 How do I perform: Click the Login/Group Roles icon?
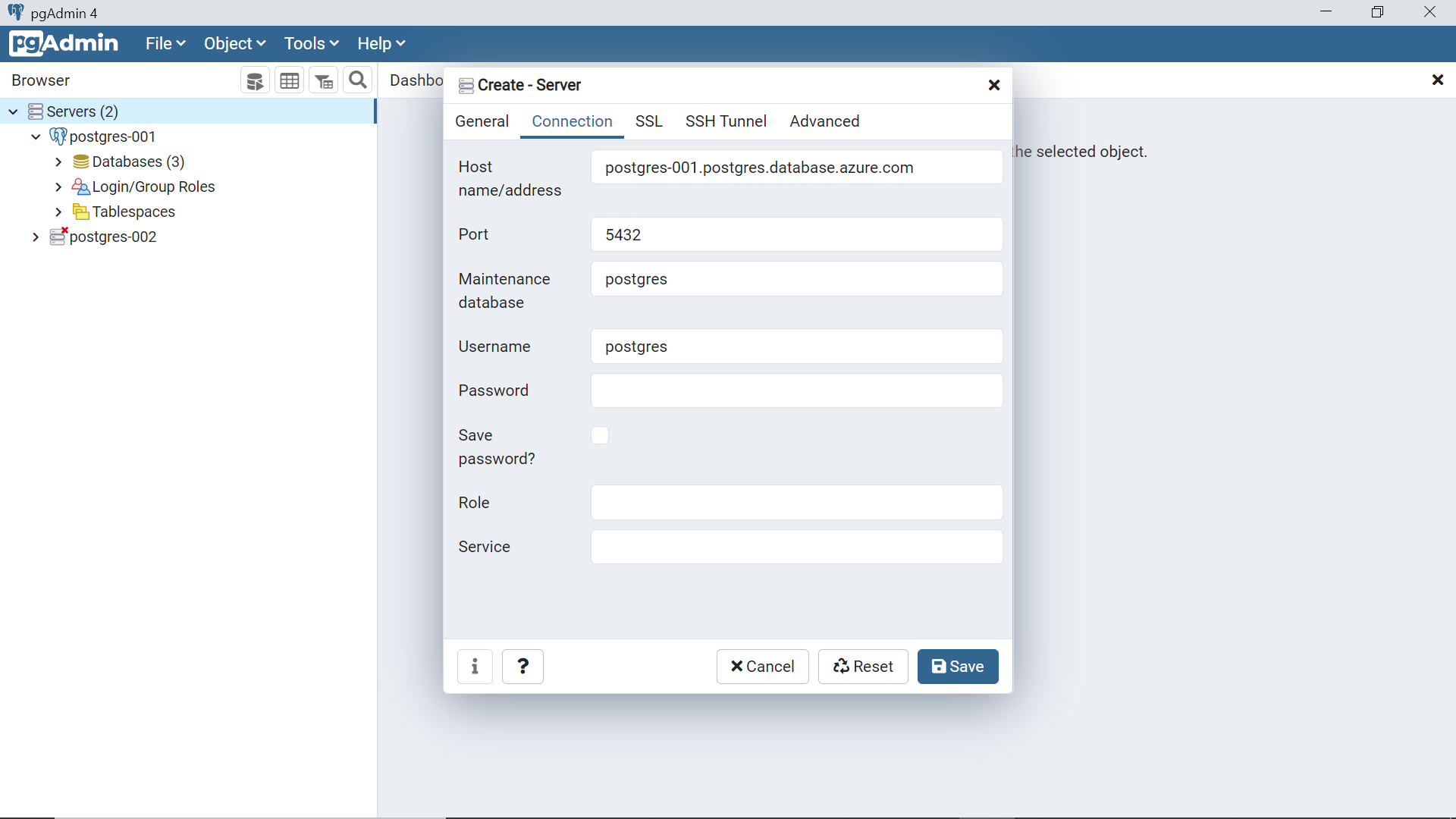point(80,187)
